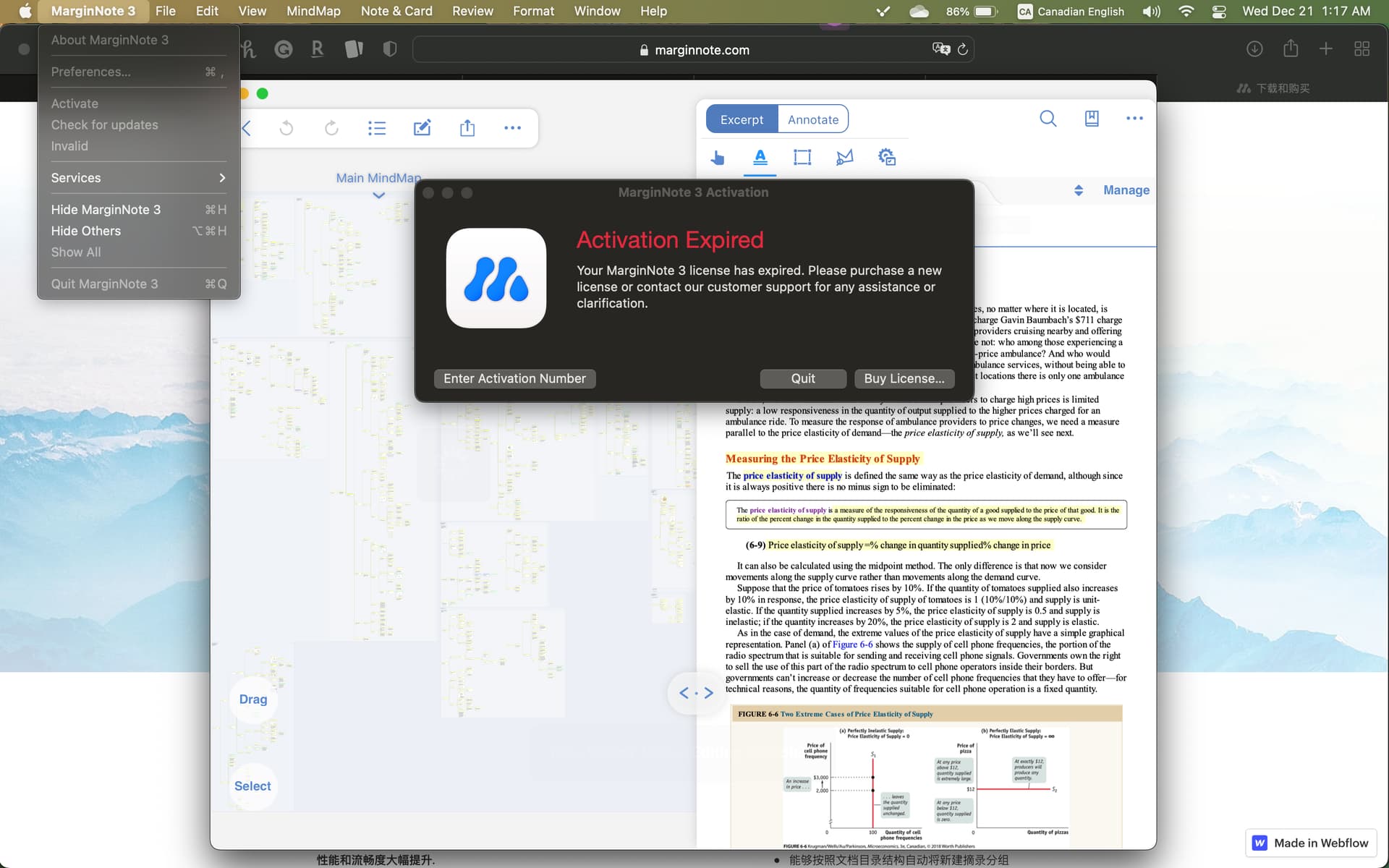The height and width of the screenshot is (868, 1389).
Task: Click the Enter Activation Number button
Action: coord(514,379)
